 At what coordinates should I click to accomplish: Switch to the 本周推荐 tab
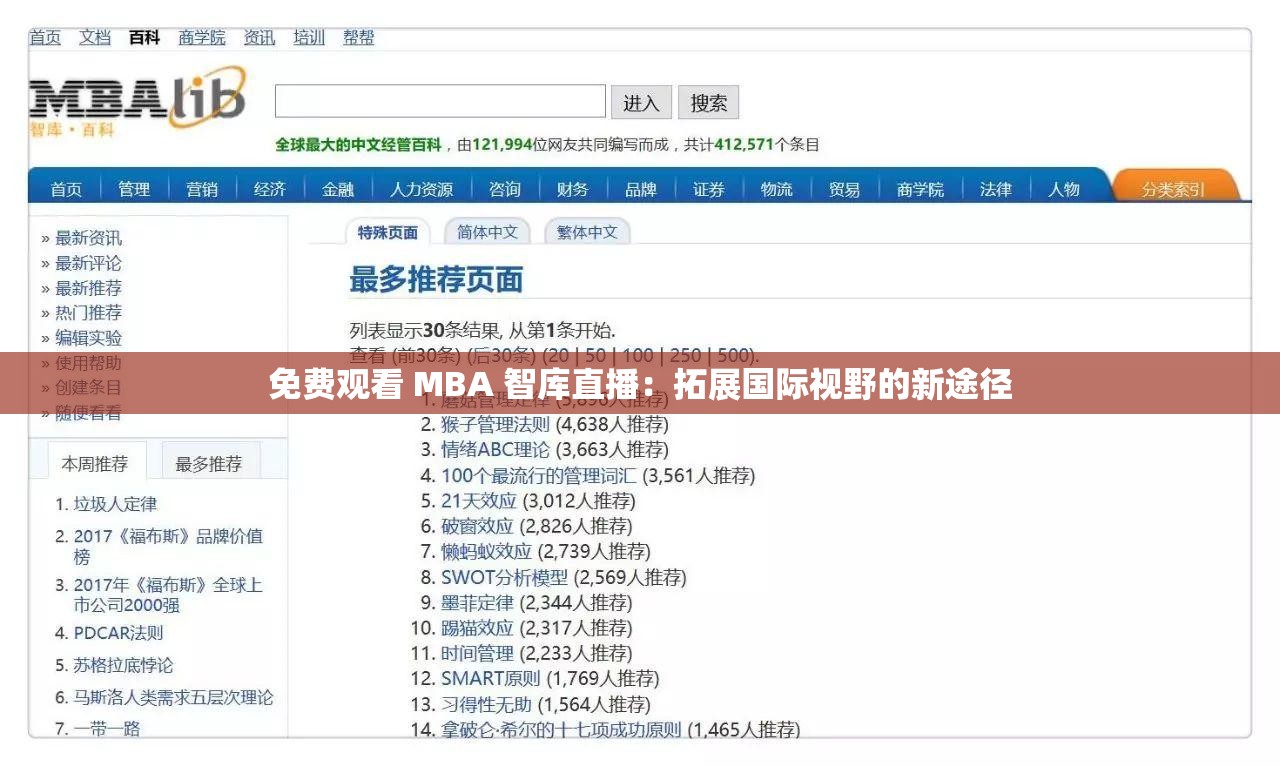96,460
